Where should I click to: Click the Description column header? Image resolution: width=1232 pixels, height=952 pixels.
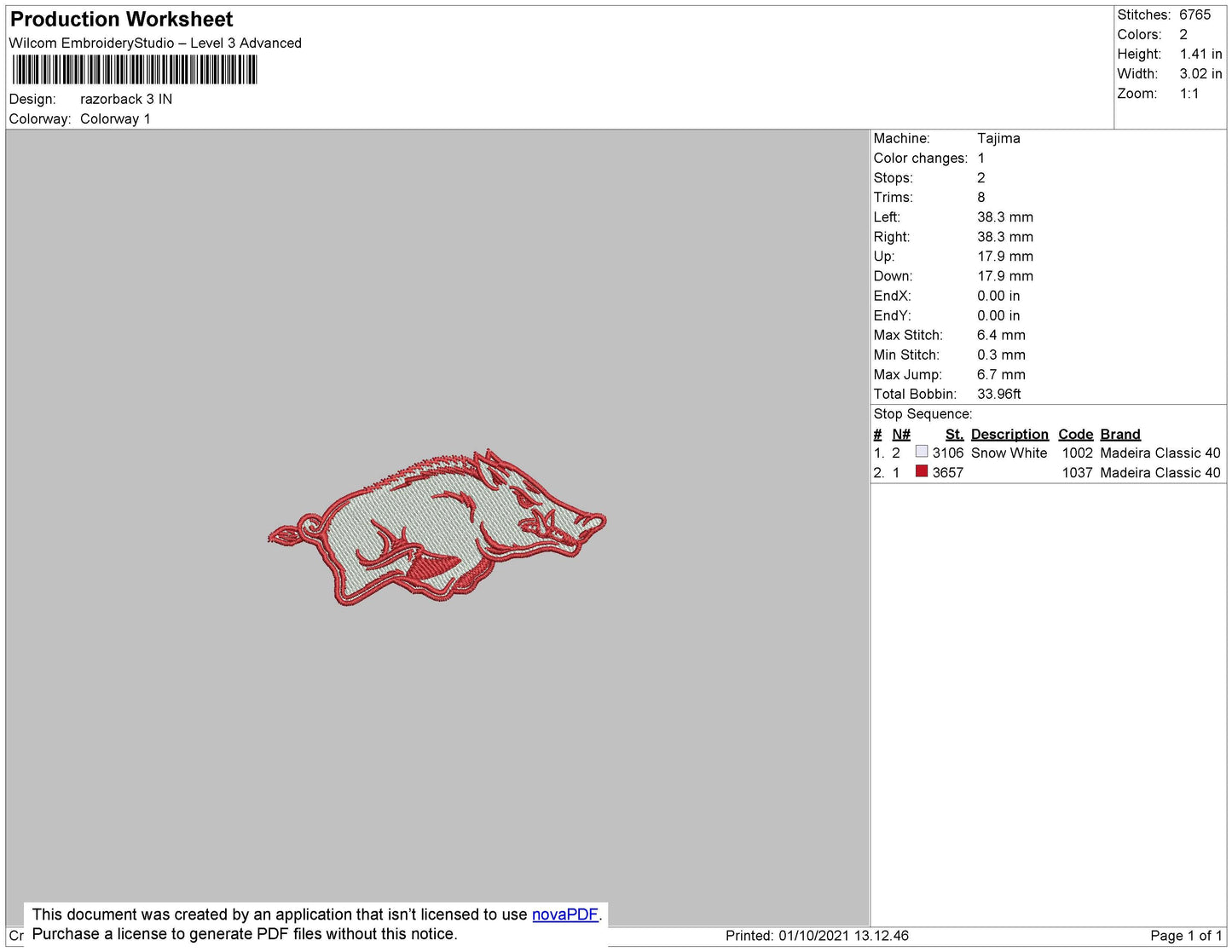pyautogui.click(x=1009, y=435)
